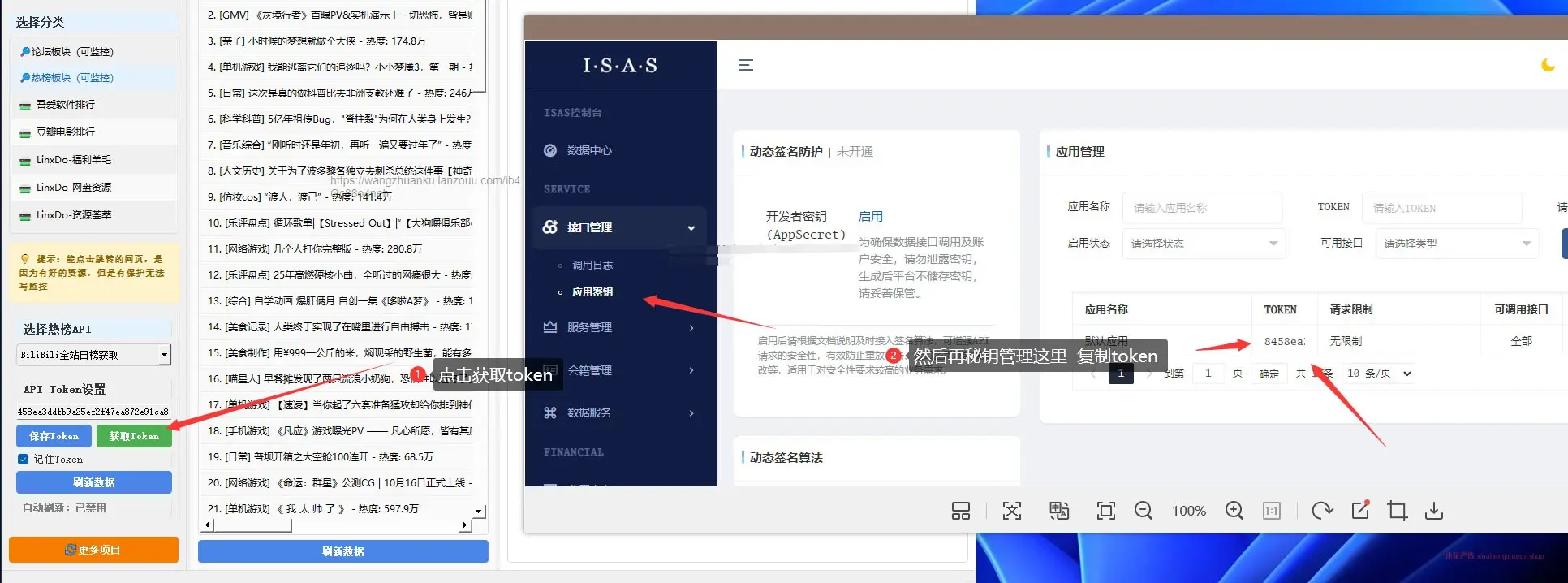Click the fullscreen fit icon
Screen dimensions: 1568x583
pos(1105,511)
